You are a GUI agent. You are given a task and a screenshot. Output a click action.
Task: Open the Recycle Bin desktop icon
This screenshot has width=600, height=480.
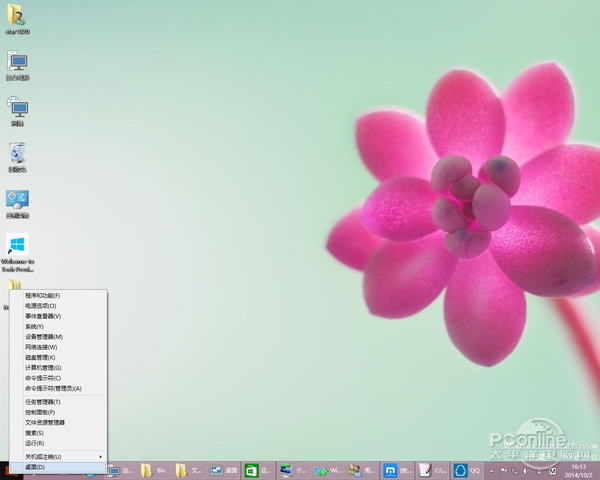17,153
